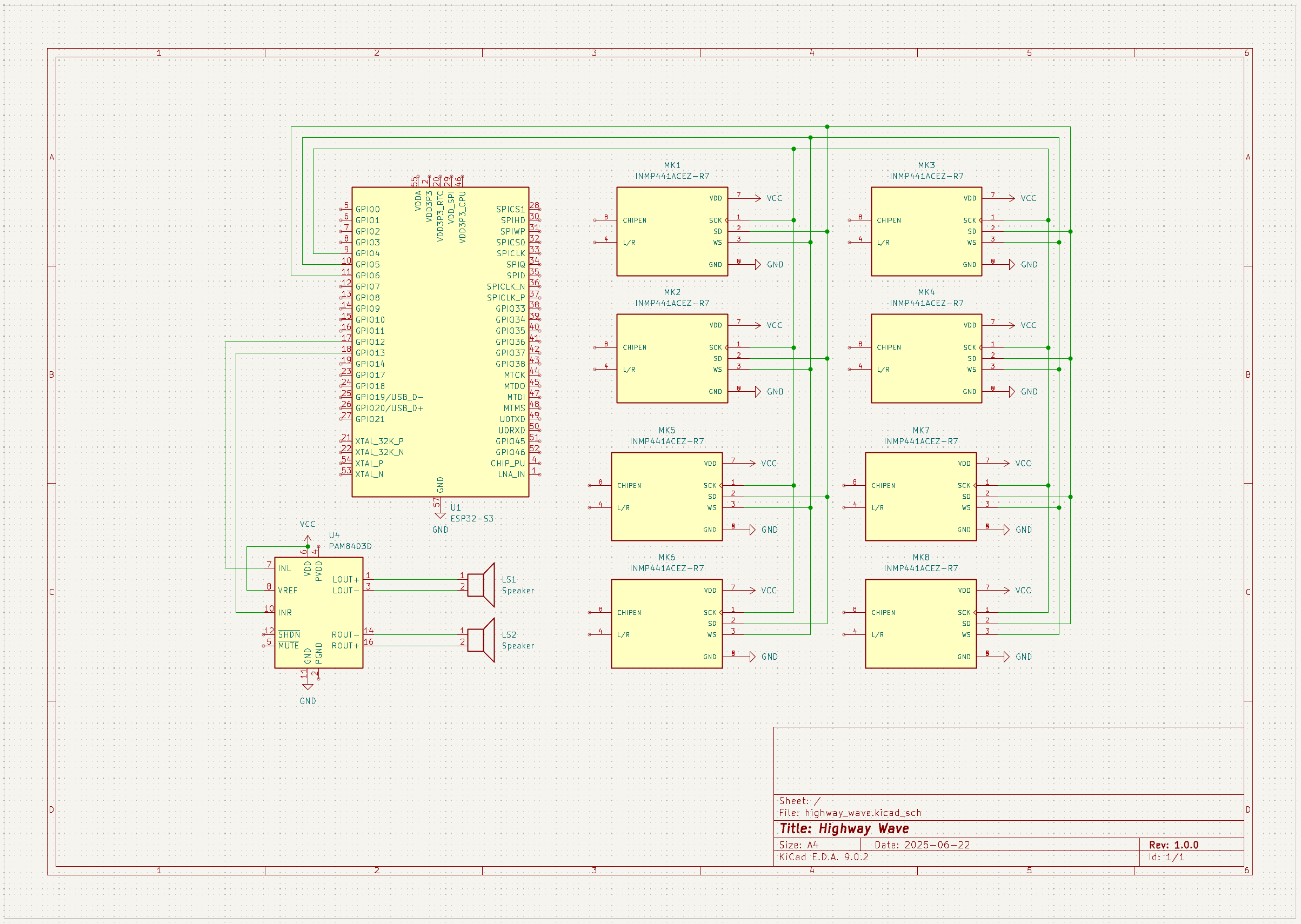Click the topmost junction dot on the wire bus
Screen dimensions: 1301x924
[826, 127]
